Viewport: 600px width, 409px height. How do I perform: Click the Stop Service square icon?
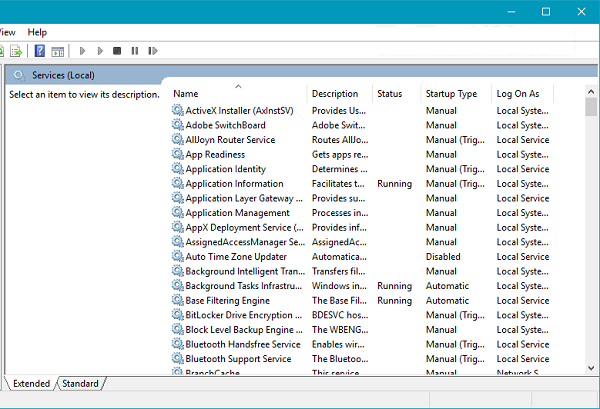[x=117, y=50]
